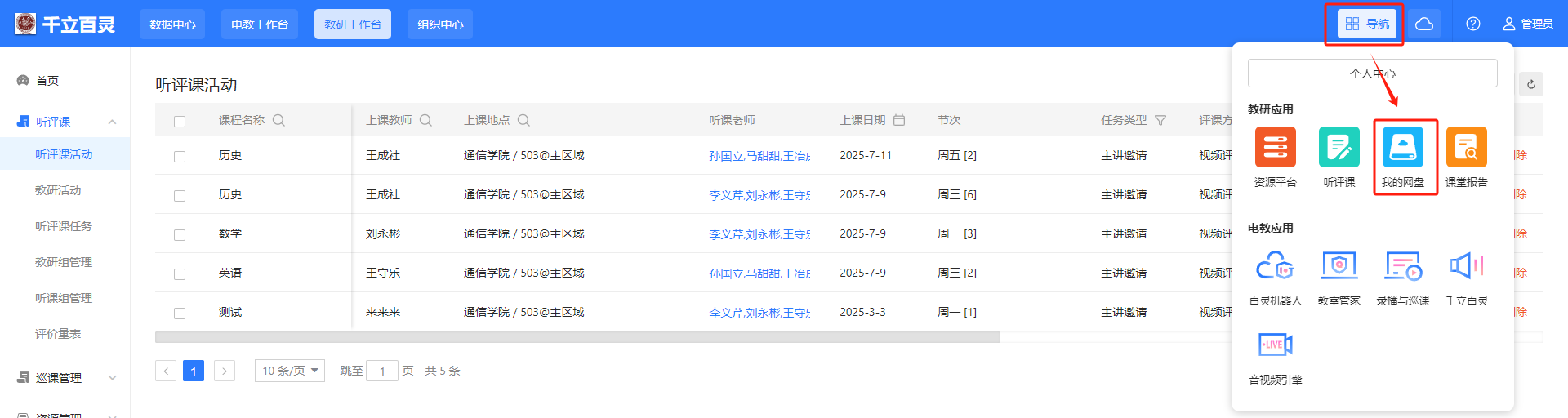The image size is (1568, 418).
Task: Open the 10 条/页 page size dropdown
Action: point(289,371)
